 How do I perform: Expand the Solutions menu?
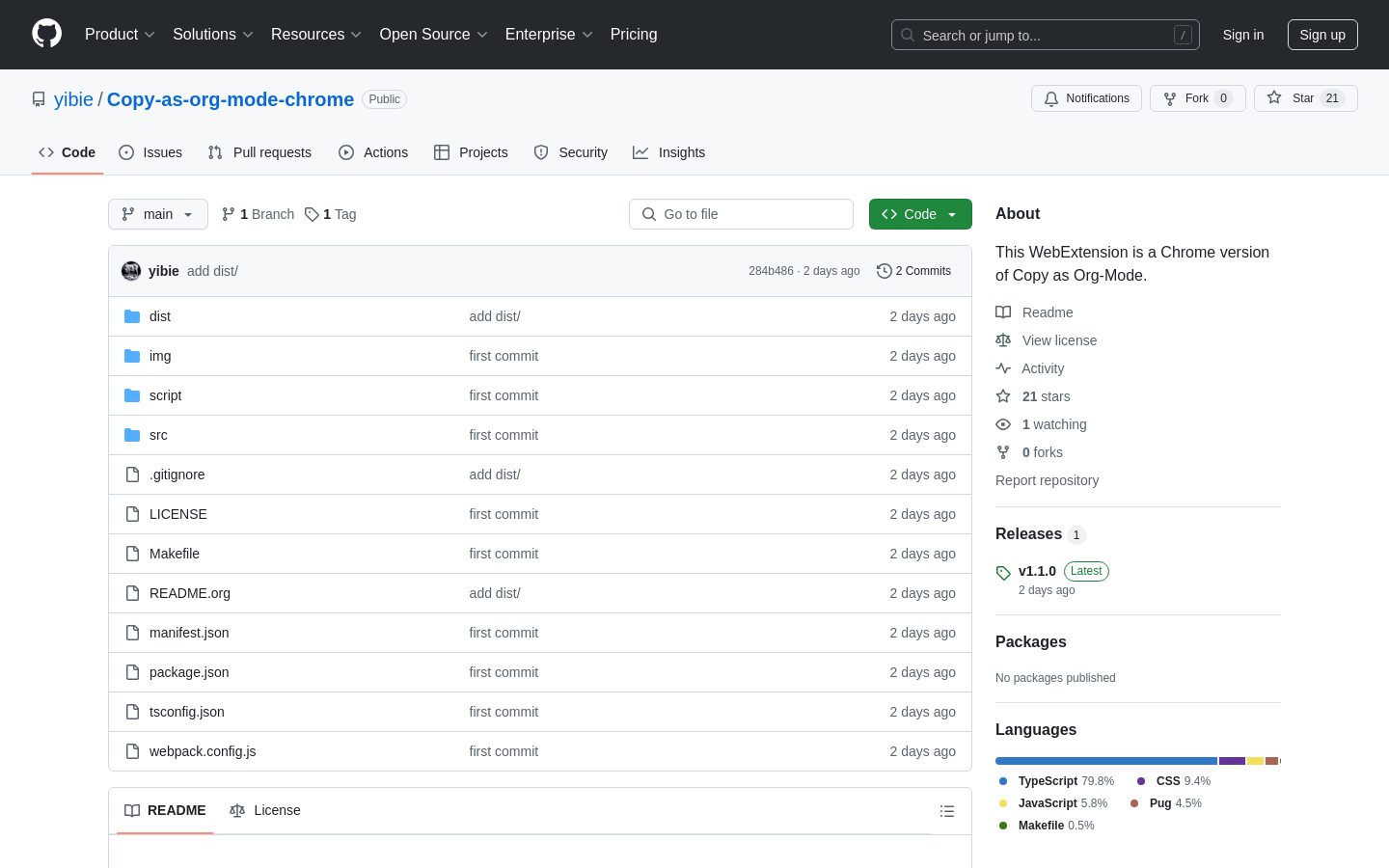click(213, 35)
